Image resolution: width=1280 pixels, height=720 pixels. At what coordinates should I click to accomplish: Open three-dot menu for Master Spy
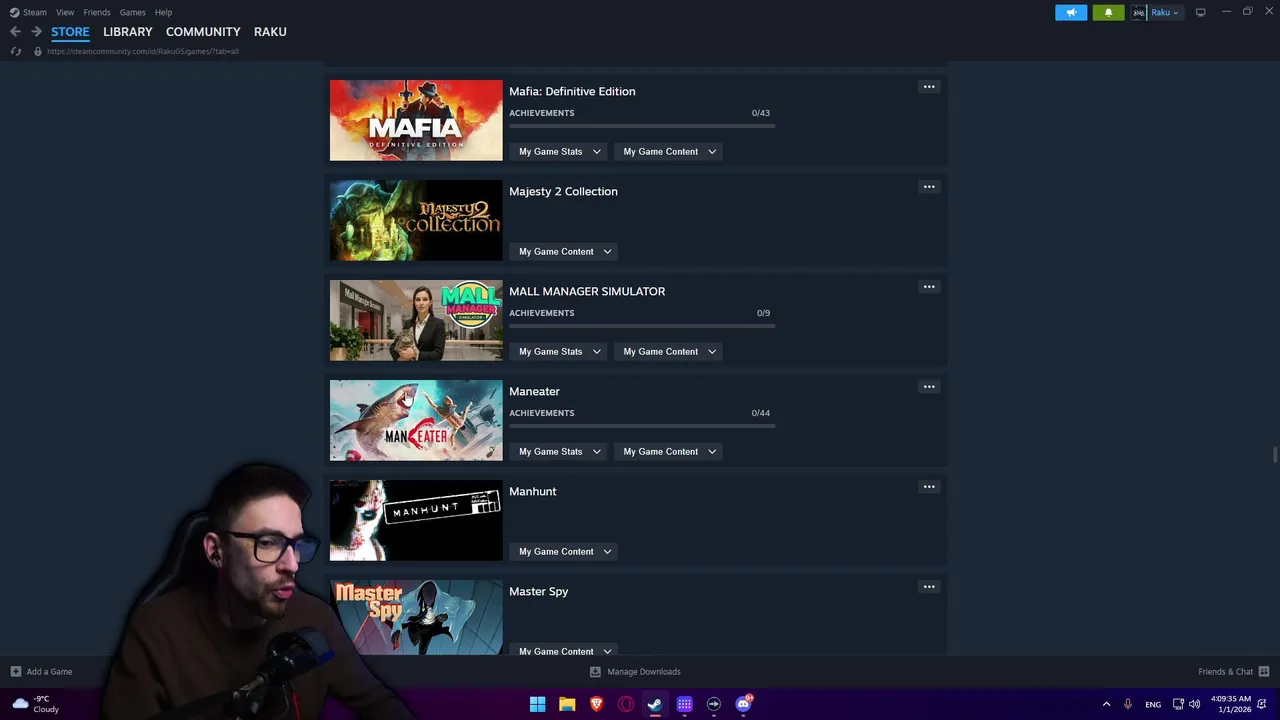coord(929,587)
